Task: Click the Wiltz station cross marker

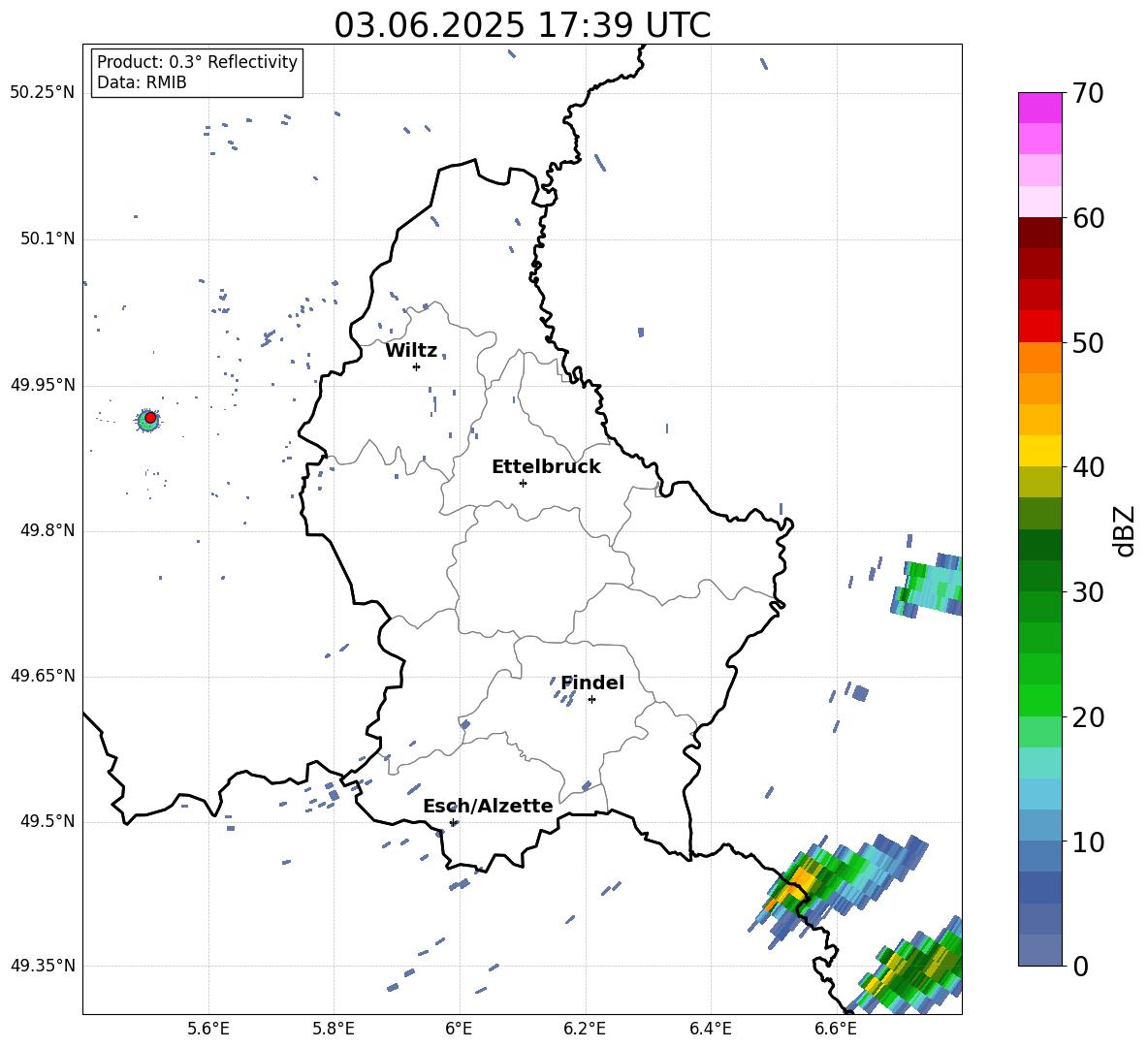Action: pos(417,366)
